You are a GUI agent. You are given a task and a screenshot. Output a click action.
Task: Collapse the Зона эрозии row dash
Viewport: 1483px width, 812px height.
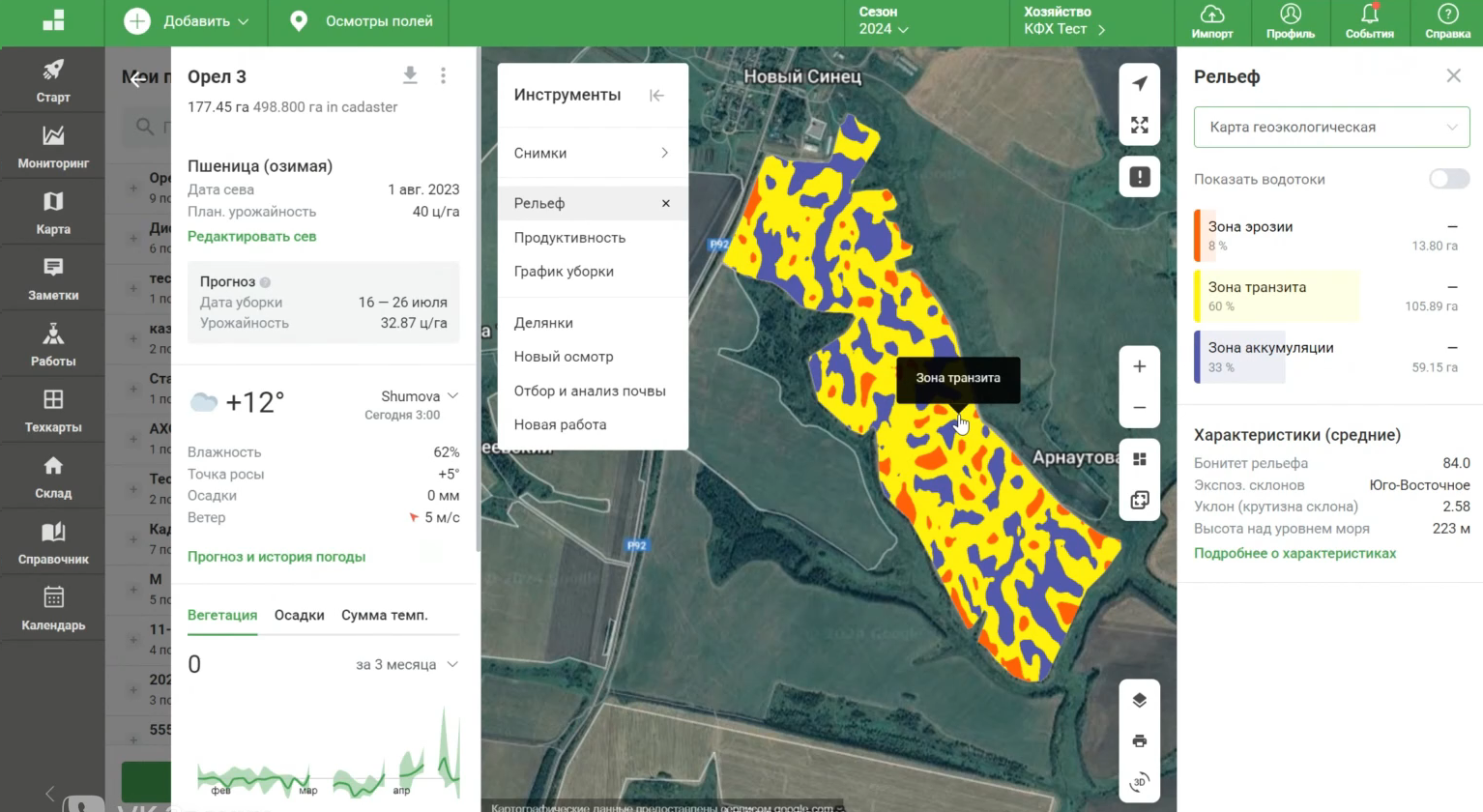[x=1452, y=226]
